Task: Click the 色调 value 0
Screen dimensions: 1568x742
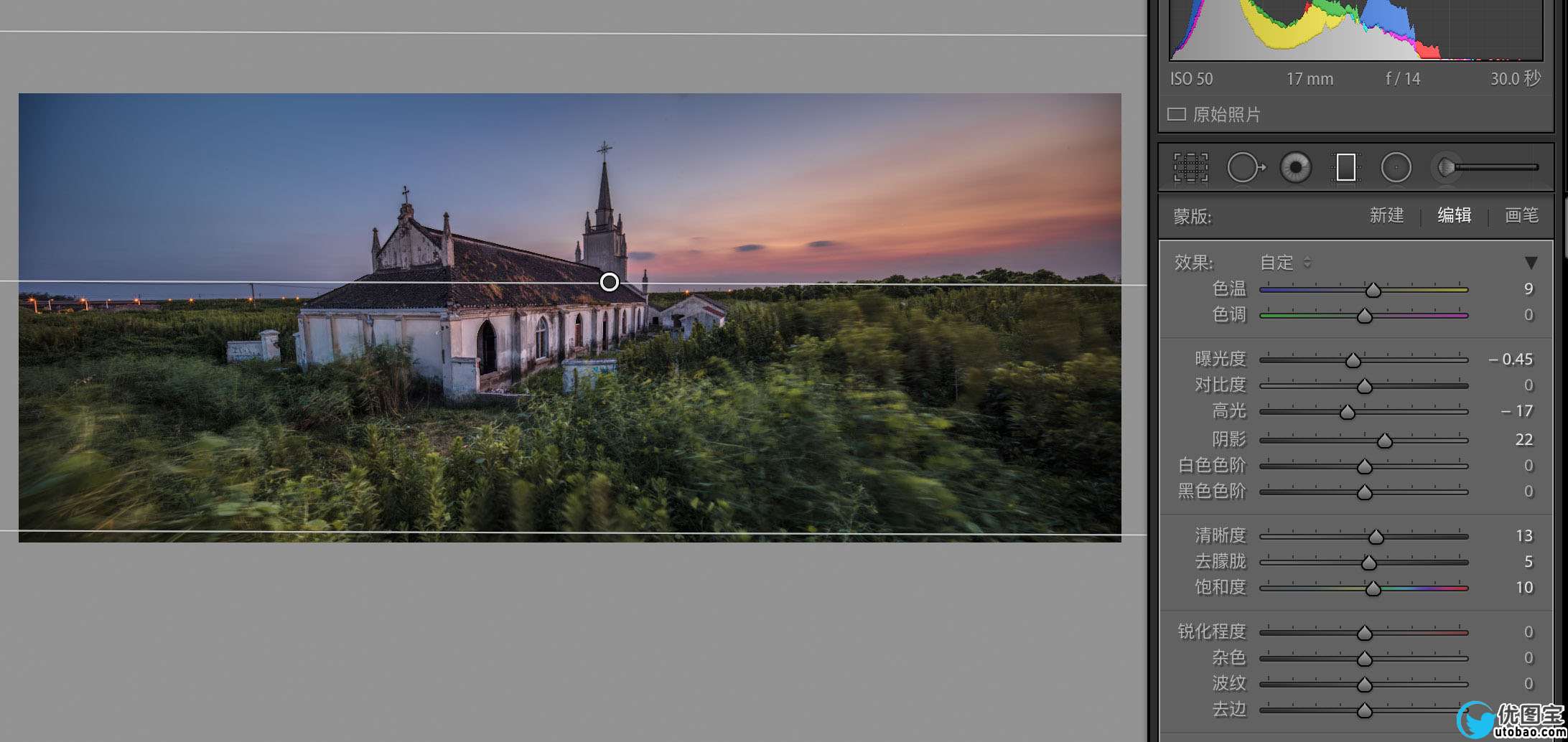Action: 1529,314
